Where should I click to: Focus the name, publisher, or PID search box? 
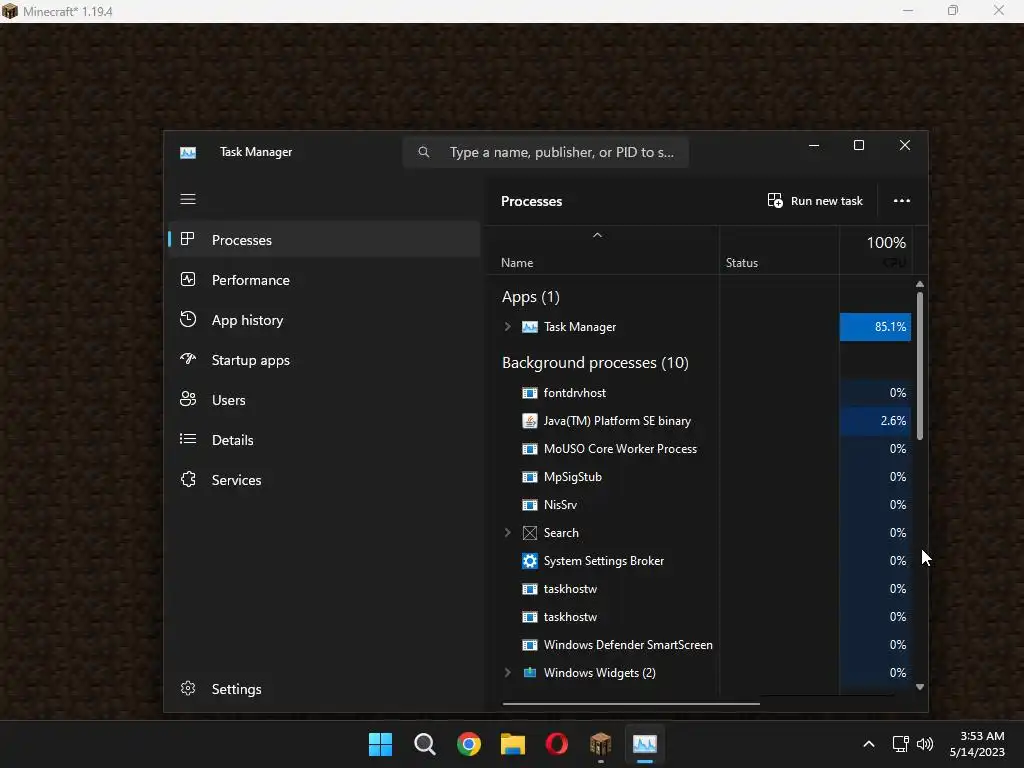pos(545,152)
